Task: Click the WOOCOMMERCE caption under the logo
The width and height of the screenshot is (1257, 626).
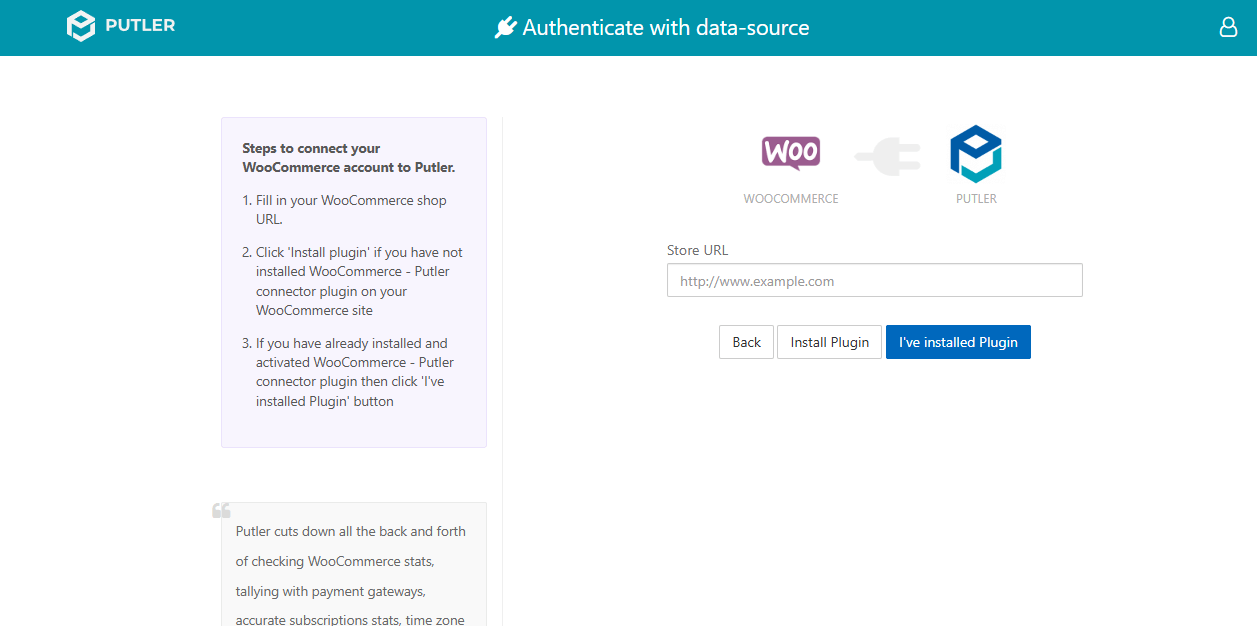Action: [x=791, y=199]
